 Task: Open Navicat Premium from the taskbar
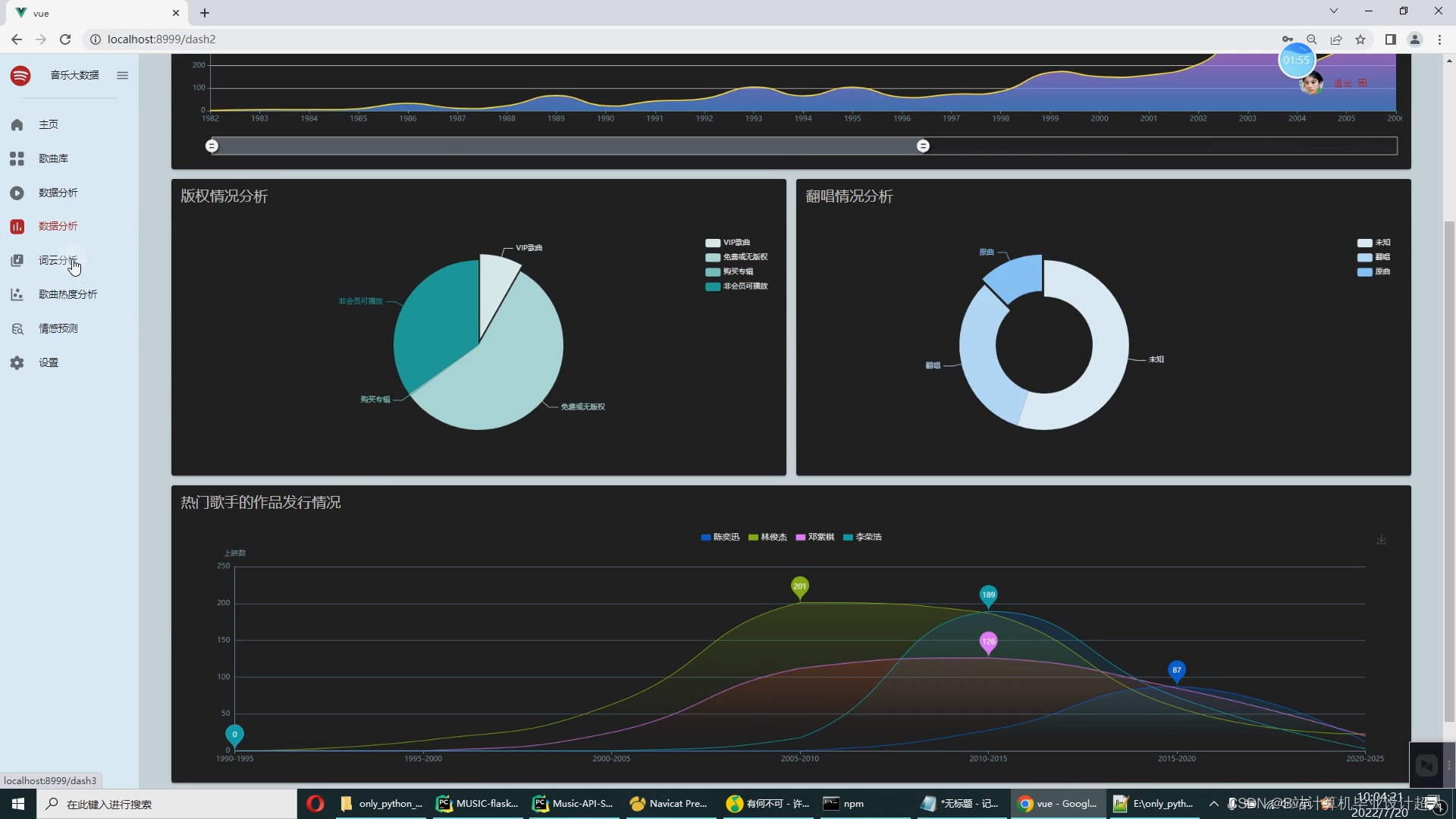[x=668, y=804]
